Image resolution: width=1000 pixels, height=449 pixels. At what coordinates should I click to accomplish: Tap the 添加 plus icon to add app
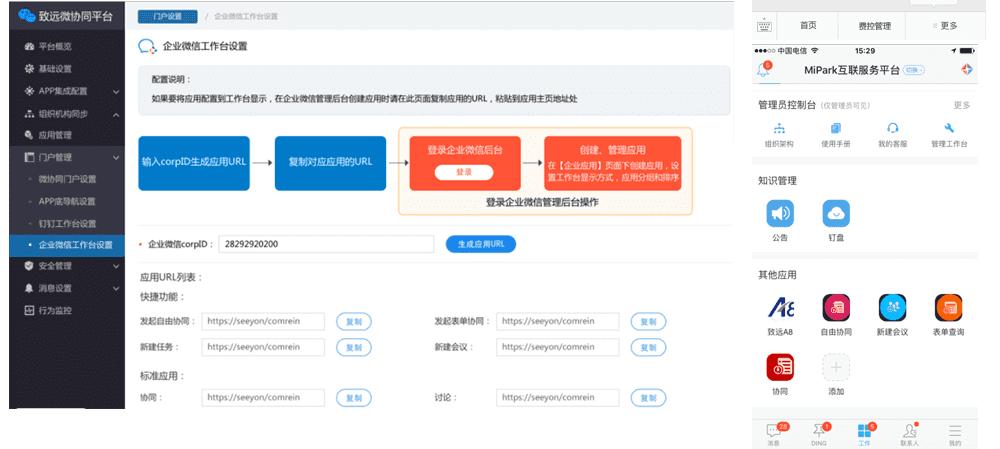tap(836, 367)
